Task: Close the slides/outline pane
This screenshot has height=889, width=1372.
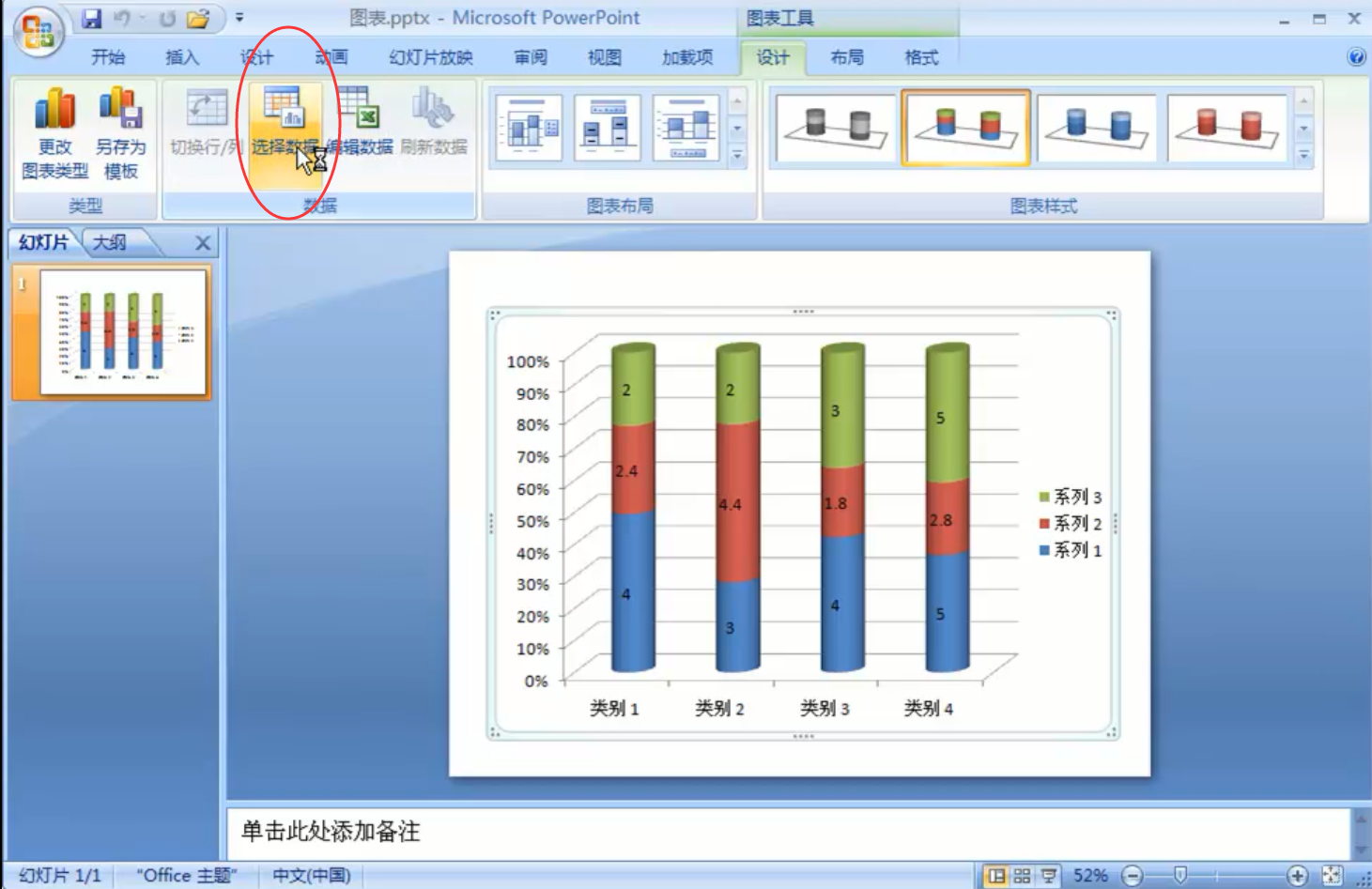Action: [x=203, y=243]
